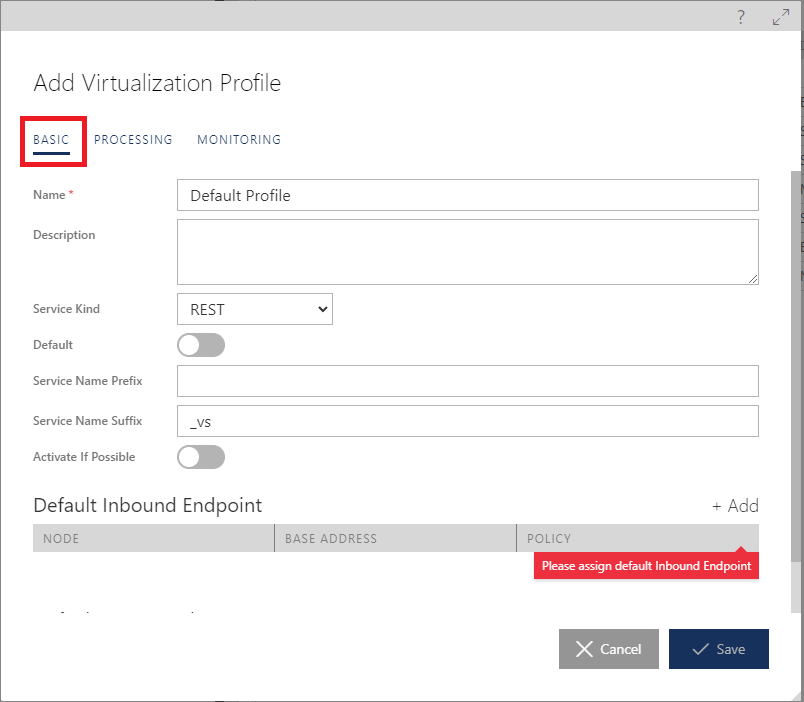Click the Service Name Prefix field

click(x=467, y=381)
